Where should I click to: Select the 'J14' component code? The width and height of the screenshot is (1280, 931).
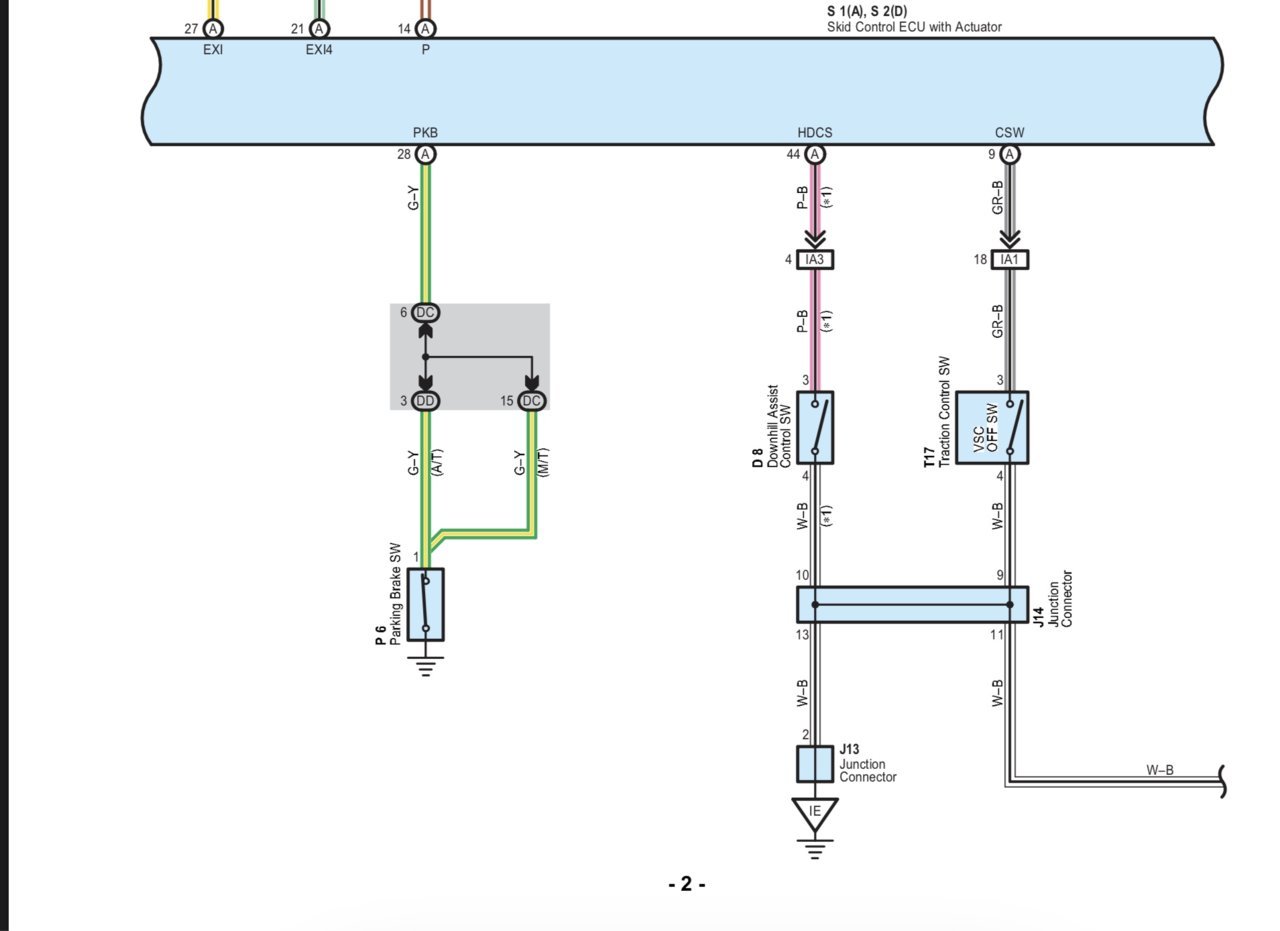click(x=1040, y=617)
